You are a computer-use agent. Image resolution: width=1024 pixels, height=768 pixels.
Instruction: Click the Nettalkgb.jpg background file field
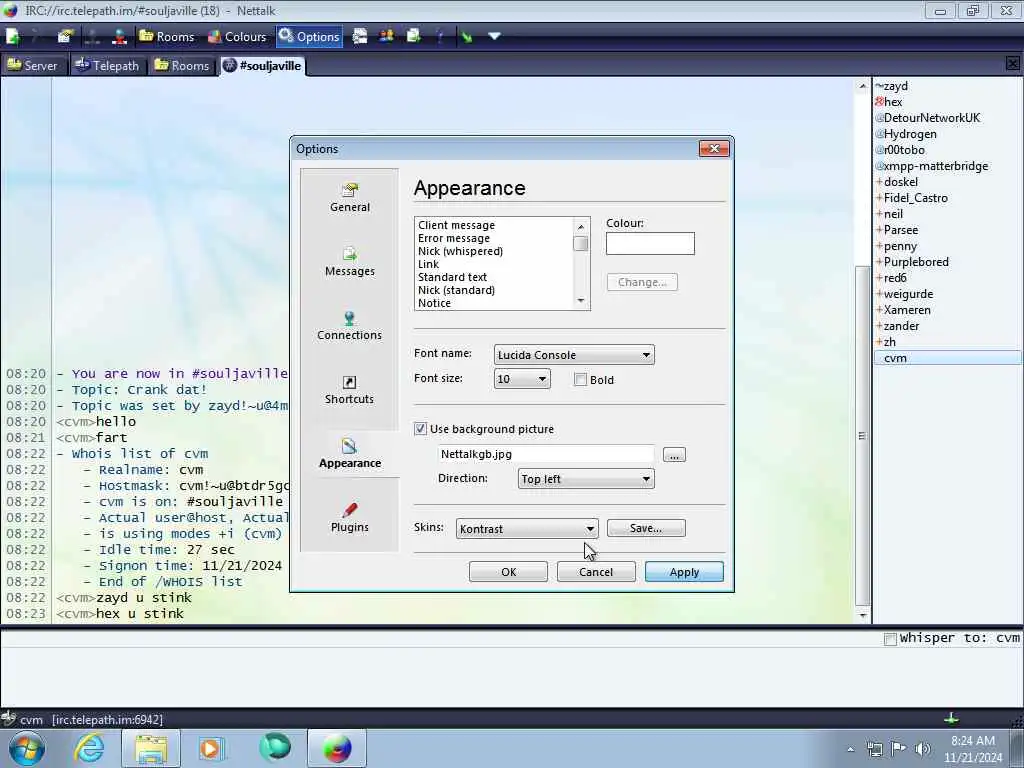pos(546,454)
